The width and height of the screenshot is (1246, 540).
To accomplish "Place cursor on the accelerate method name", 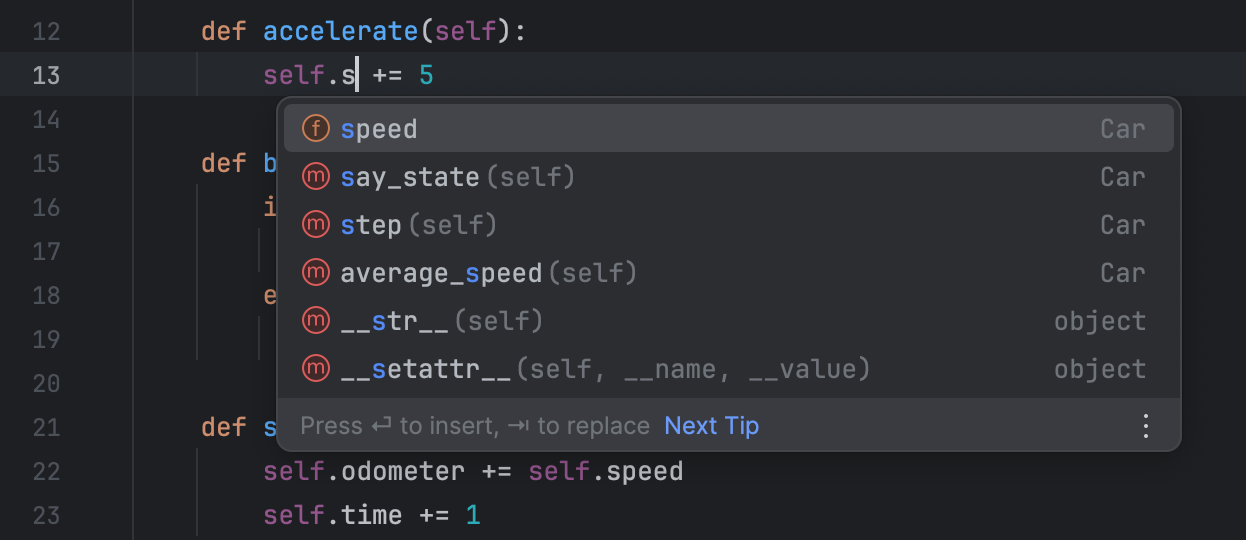I will (340, 32).
